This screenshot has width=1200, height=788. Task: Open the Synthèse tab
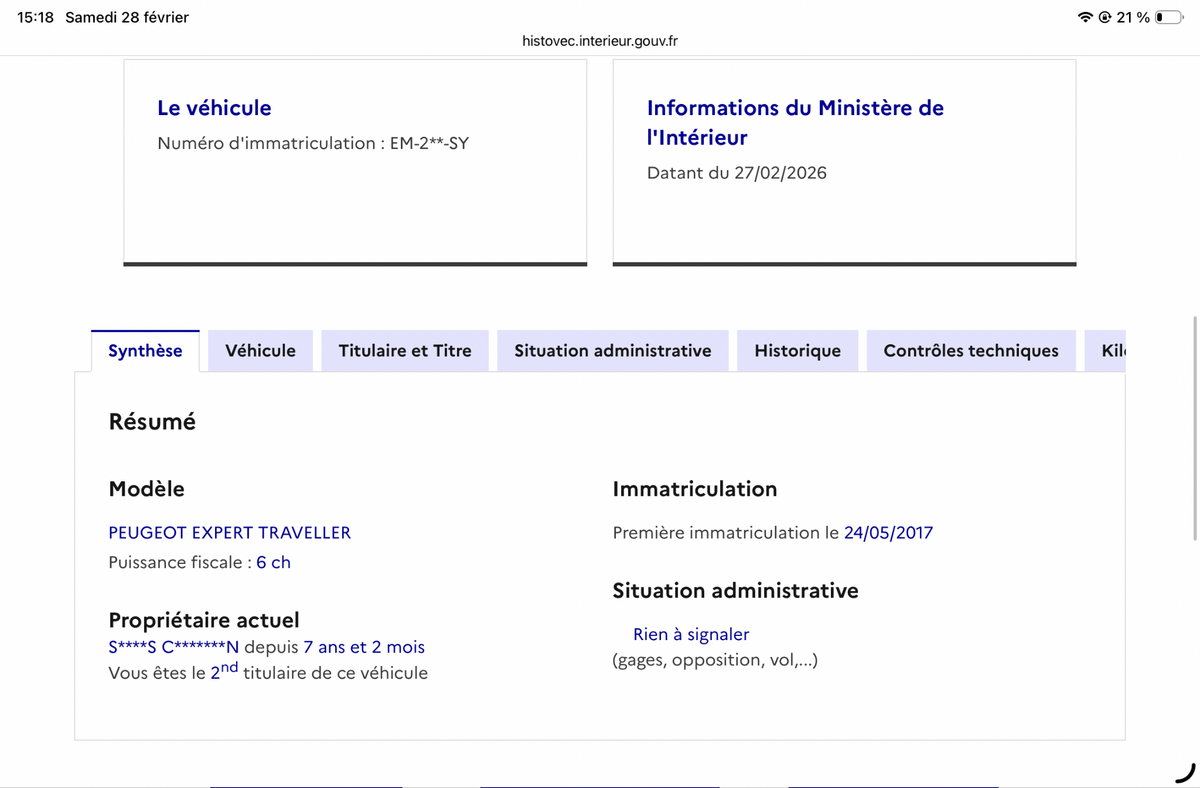tap(145, 351)
